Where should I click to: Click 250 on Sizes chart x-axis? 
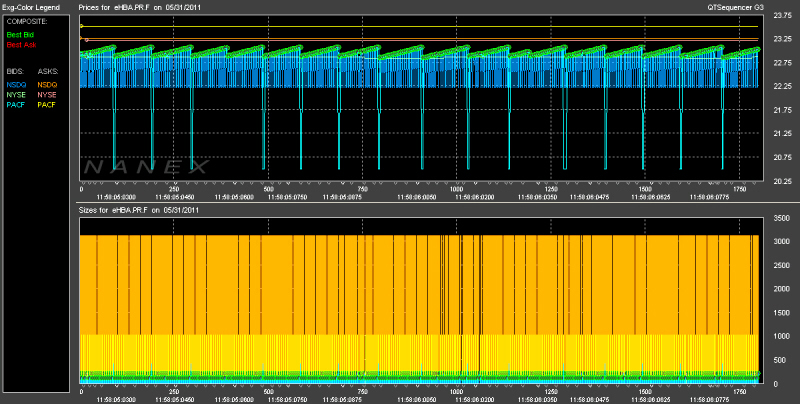click(x=173, y=392)
